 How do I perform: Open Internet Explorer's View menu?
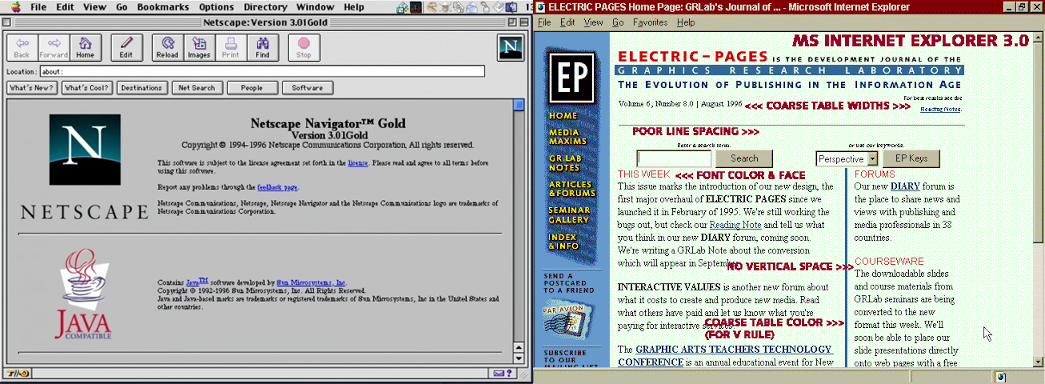pos(593,22)
